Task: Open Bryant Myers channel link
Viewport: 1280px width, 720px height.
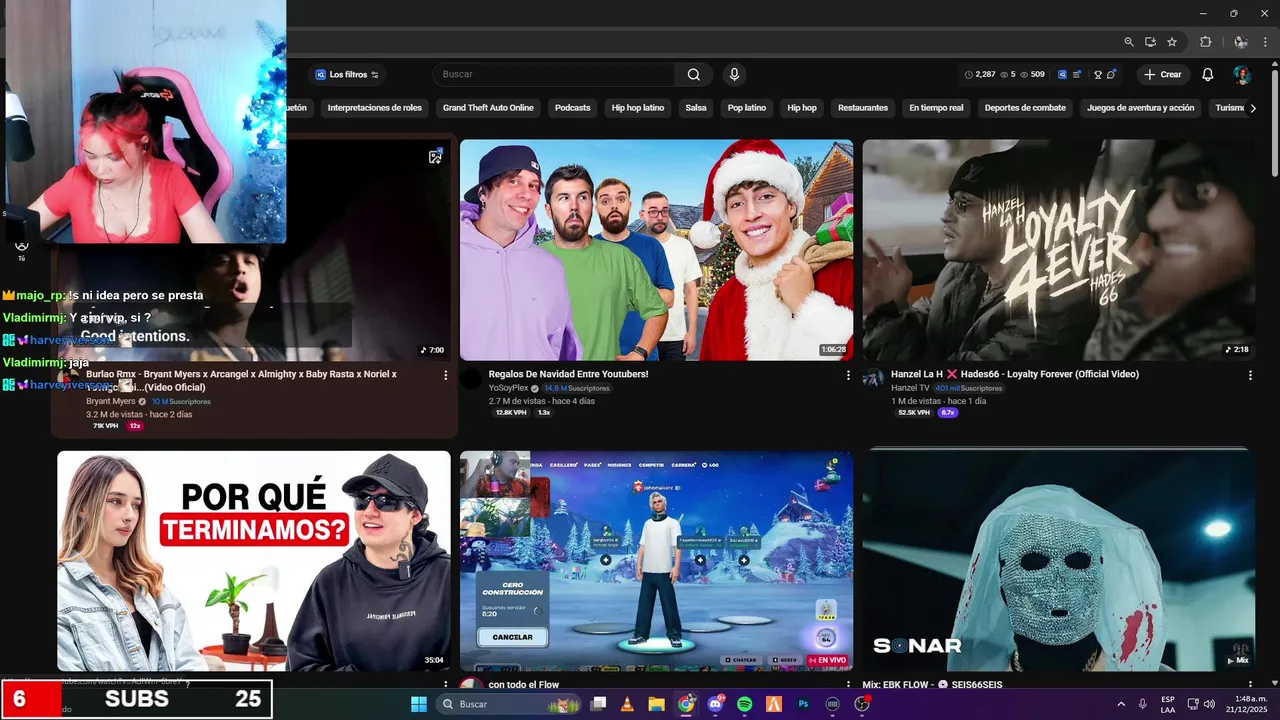Action: (110, 401)
